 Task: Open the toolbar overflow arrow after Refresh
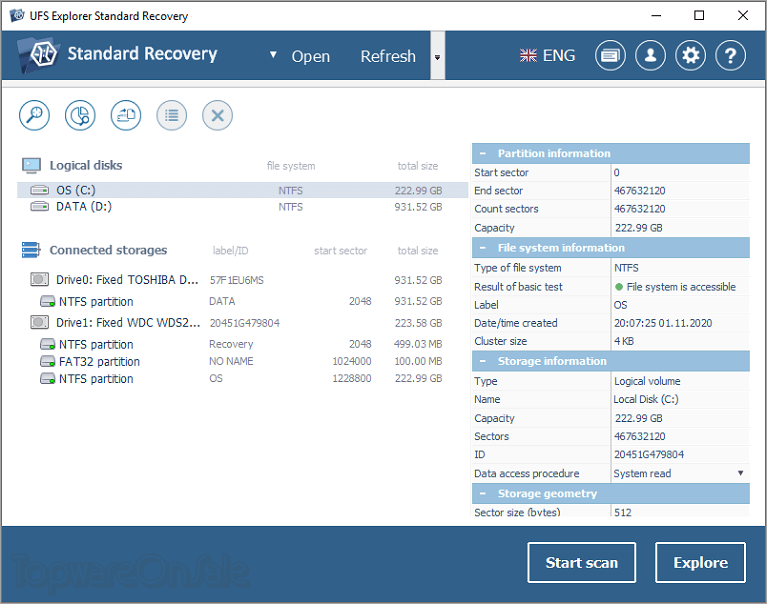point(437,57)
